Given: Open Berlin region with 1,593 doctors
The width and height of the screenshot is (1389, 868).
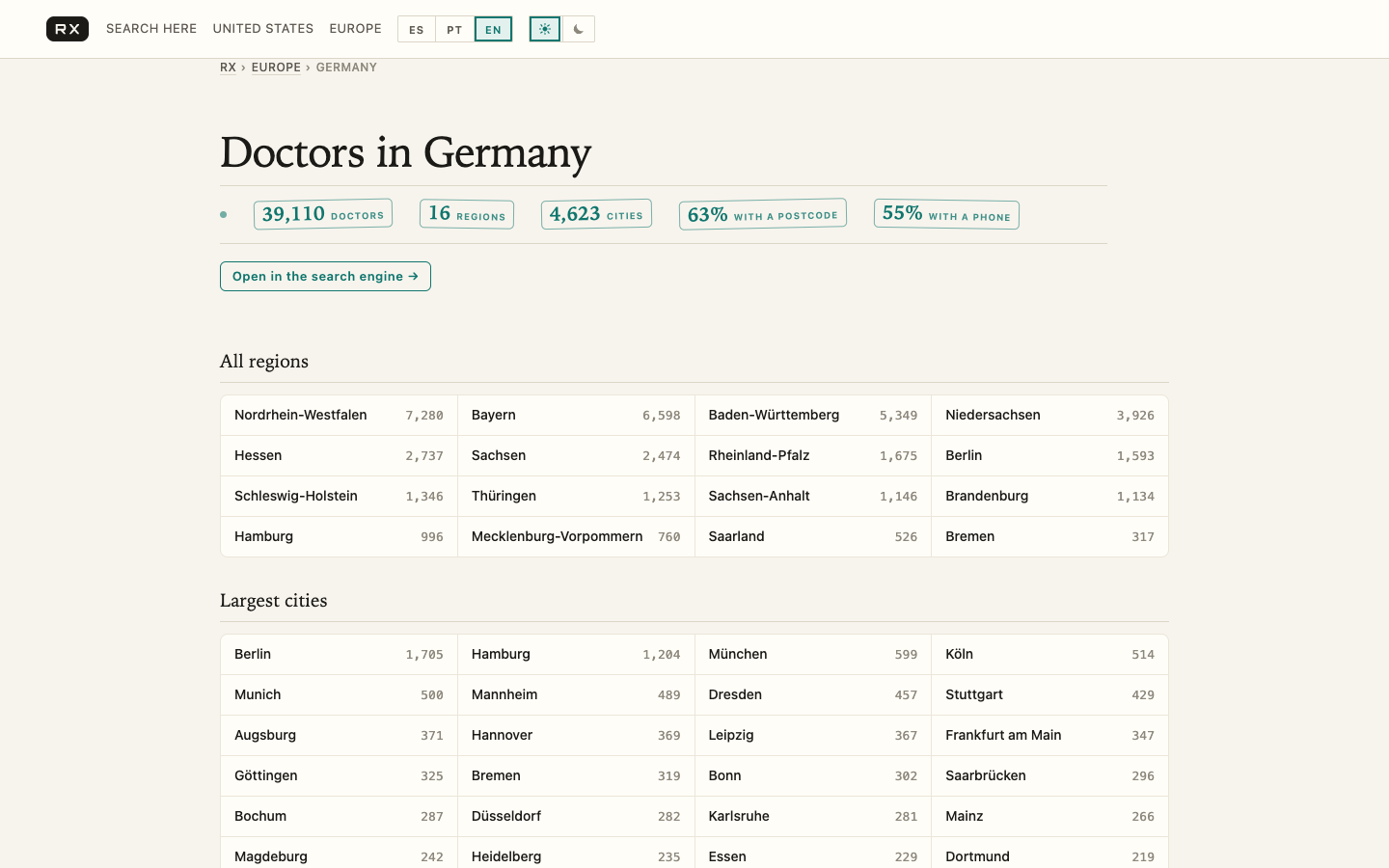Looking at the screenshot, I should (x=1049, y=456).
